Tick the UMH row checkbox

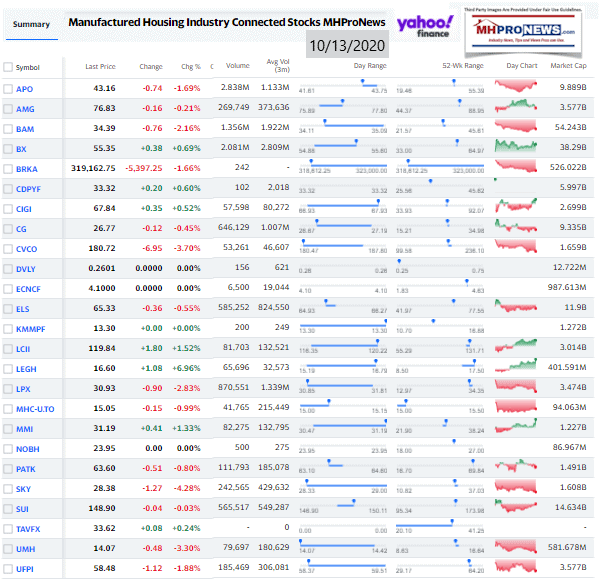8,549
